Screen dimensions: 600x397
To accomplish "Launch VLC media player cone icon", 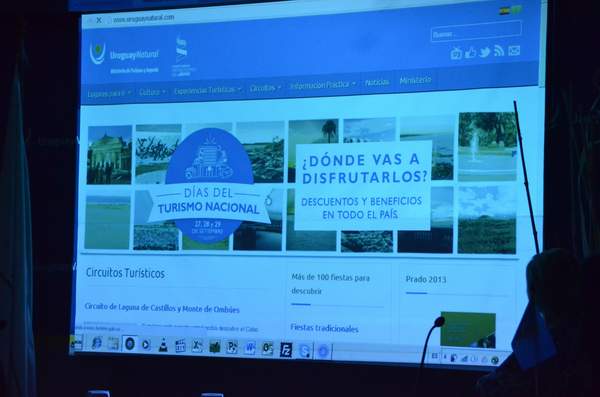I will [x=163, y=345].
